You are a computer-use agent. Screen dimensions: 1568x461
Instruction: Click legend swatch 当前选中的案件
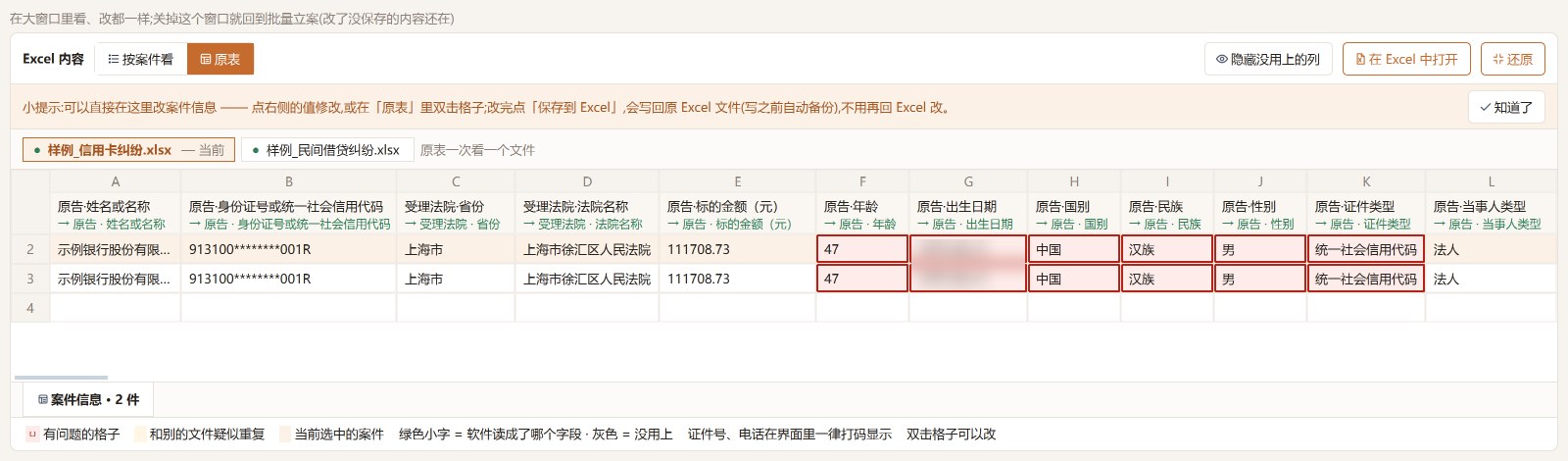285,434
